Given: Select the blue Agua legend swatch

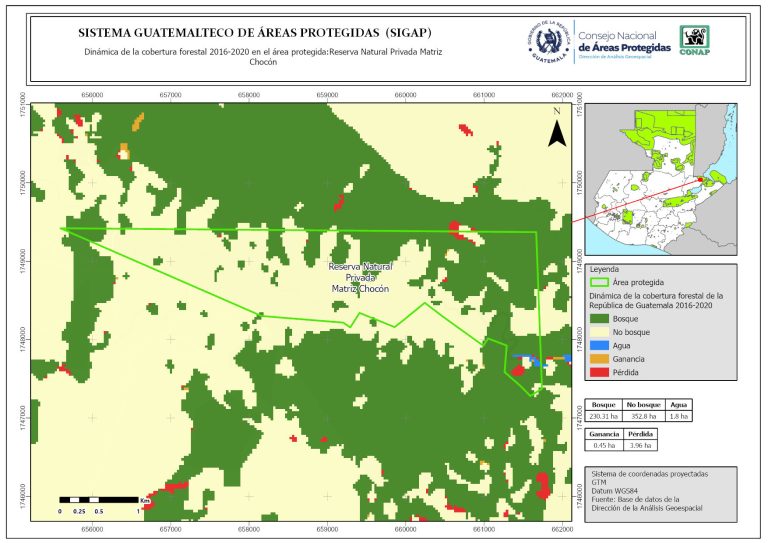Looking at the screenshot, I should click(599, 345).
